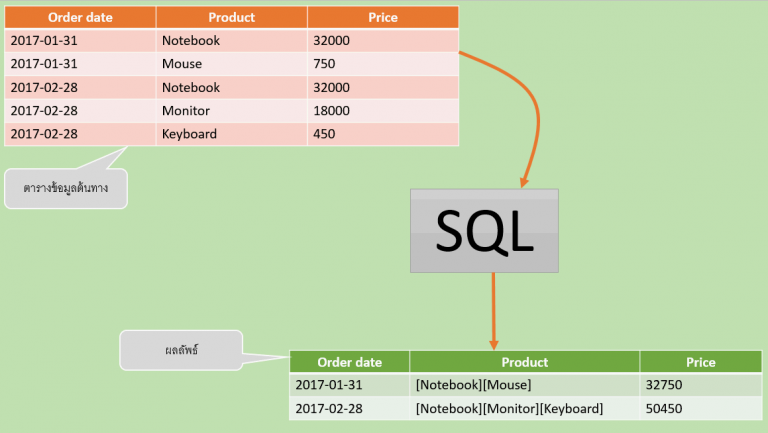Select the Monitor product cell
The image size is (768, 433).
point(232,111)
